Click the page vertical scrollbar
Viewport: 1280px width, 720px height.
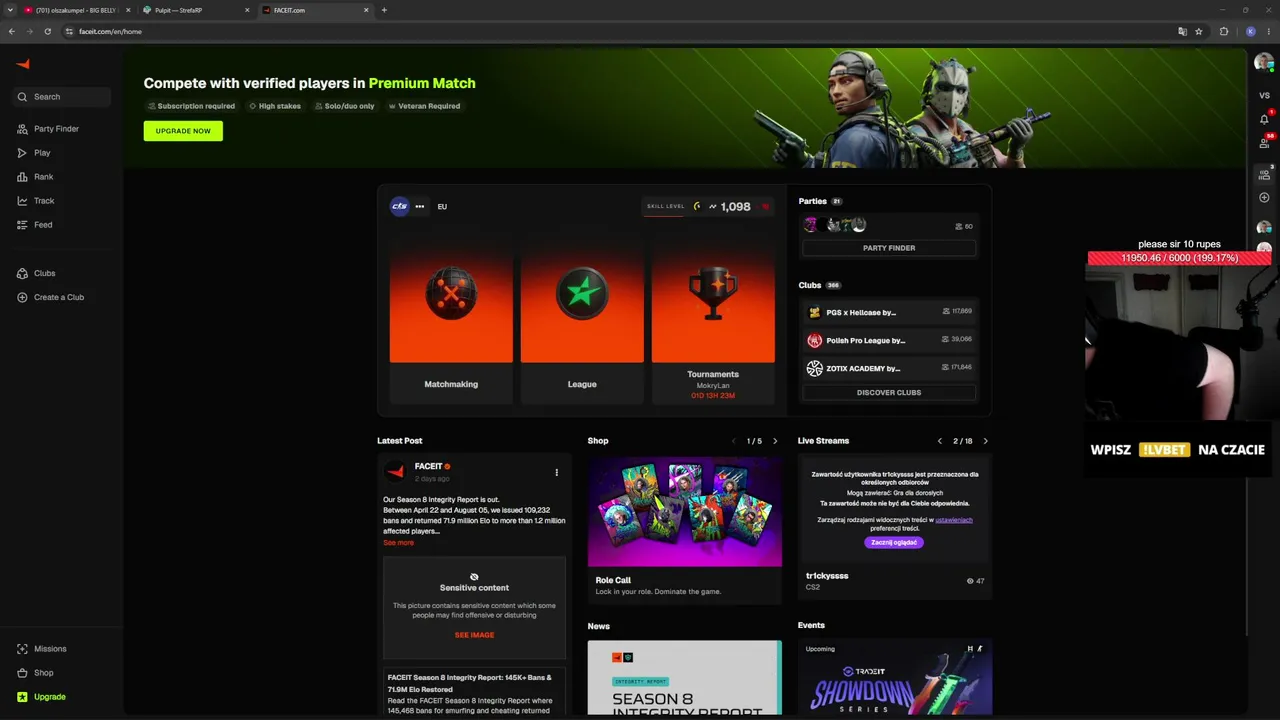[x=1248, y=342]
